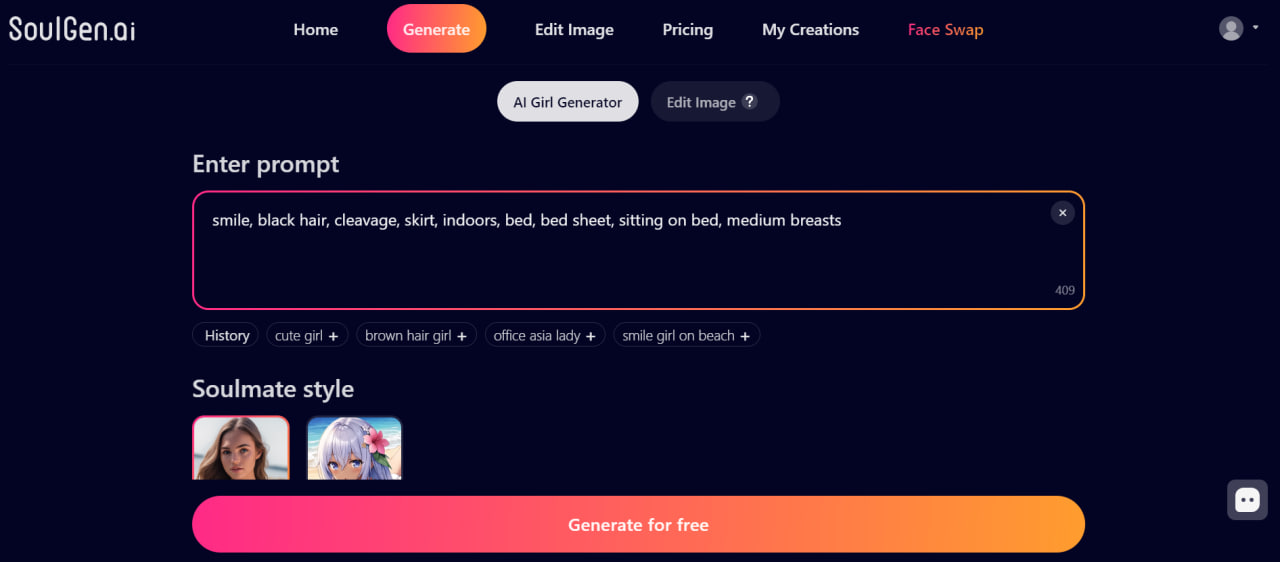Open the user avatar account menu

click(x=1238, y=28)
